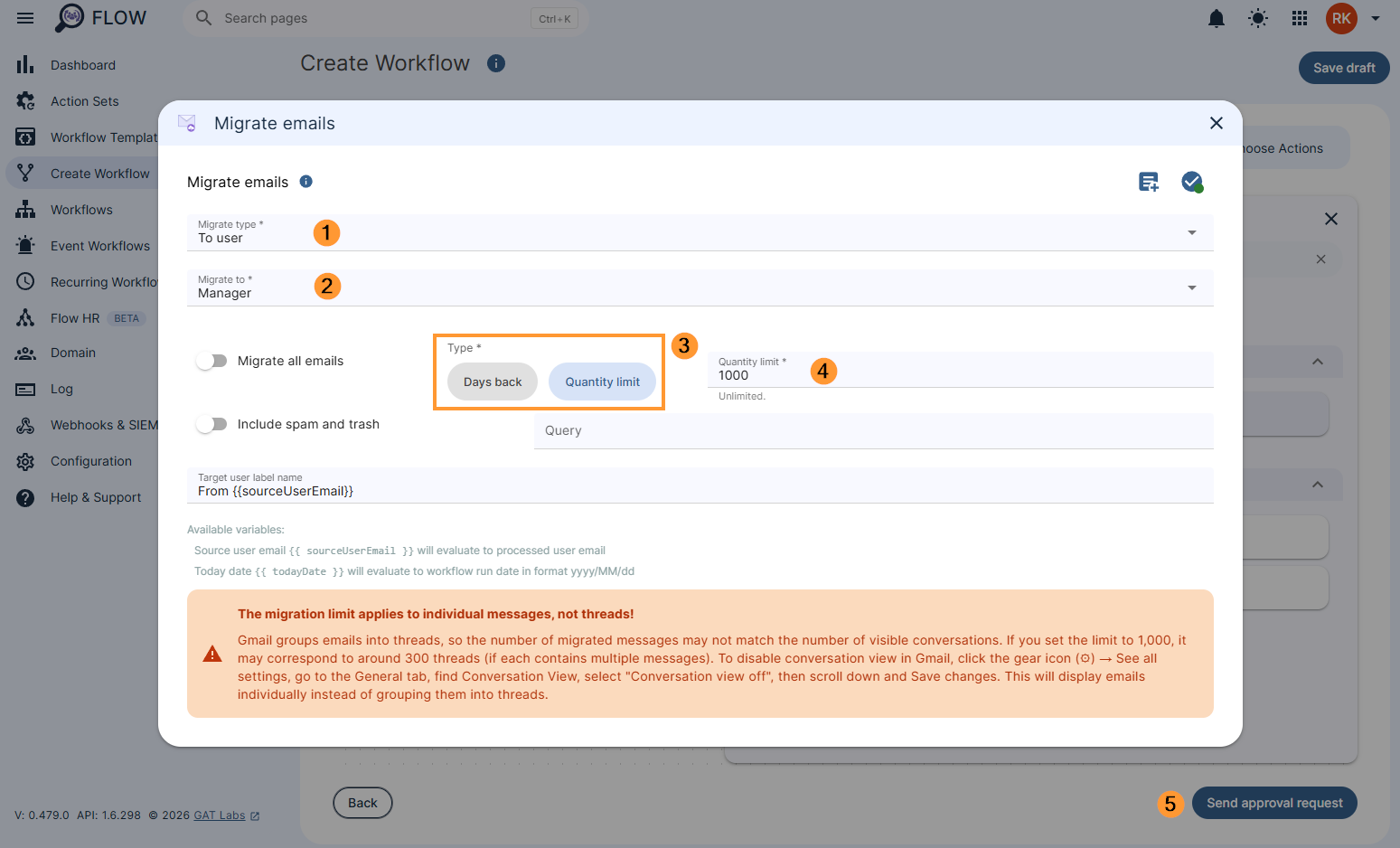Open the apps grid launcher
1400x848 pixels.
click(1300, 18)
